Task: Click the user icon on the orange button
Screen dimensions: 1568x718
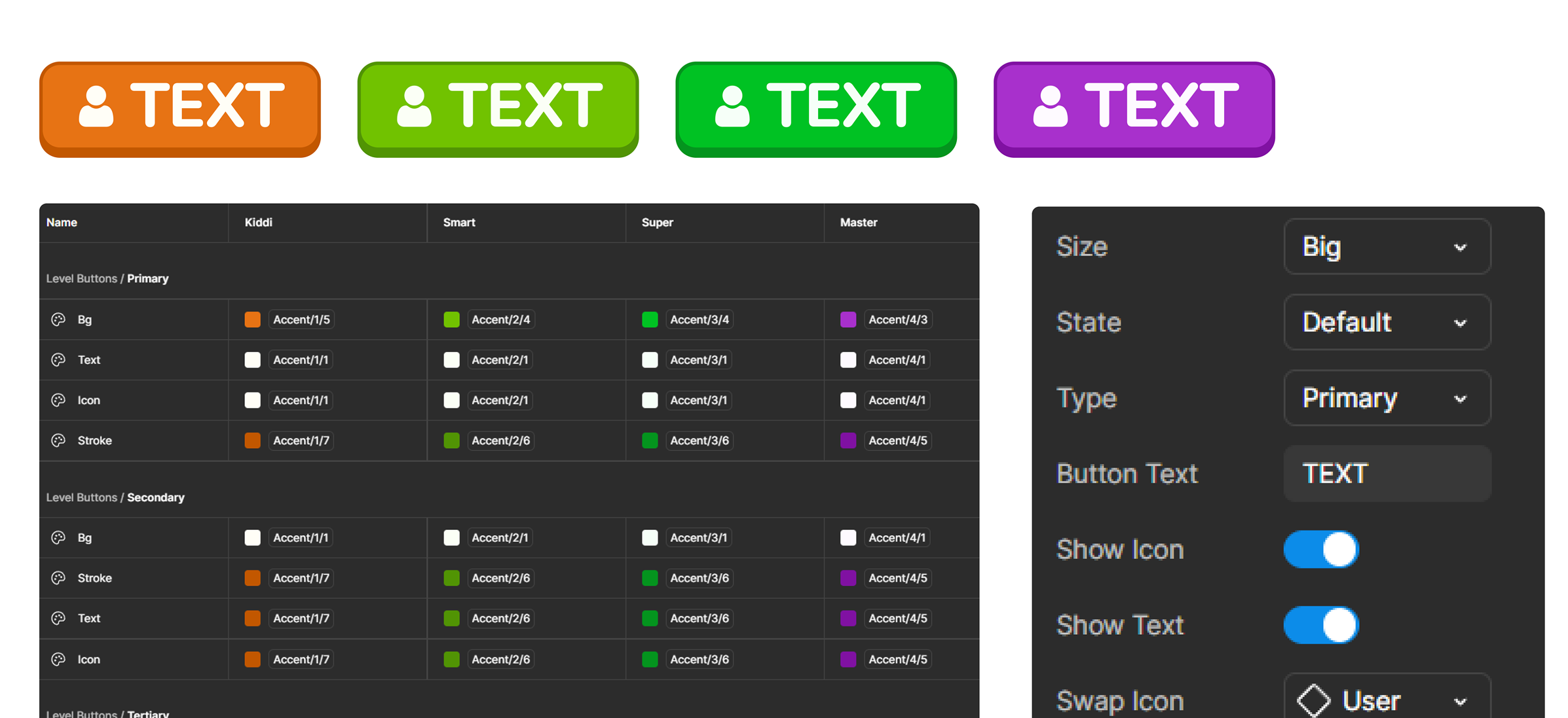Action: 96,106
